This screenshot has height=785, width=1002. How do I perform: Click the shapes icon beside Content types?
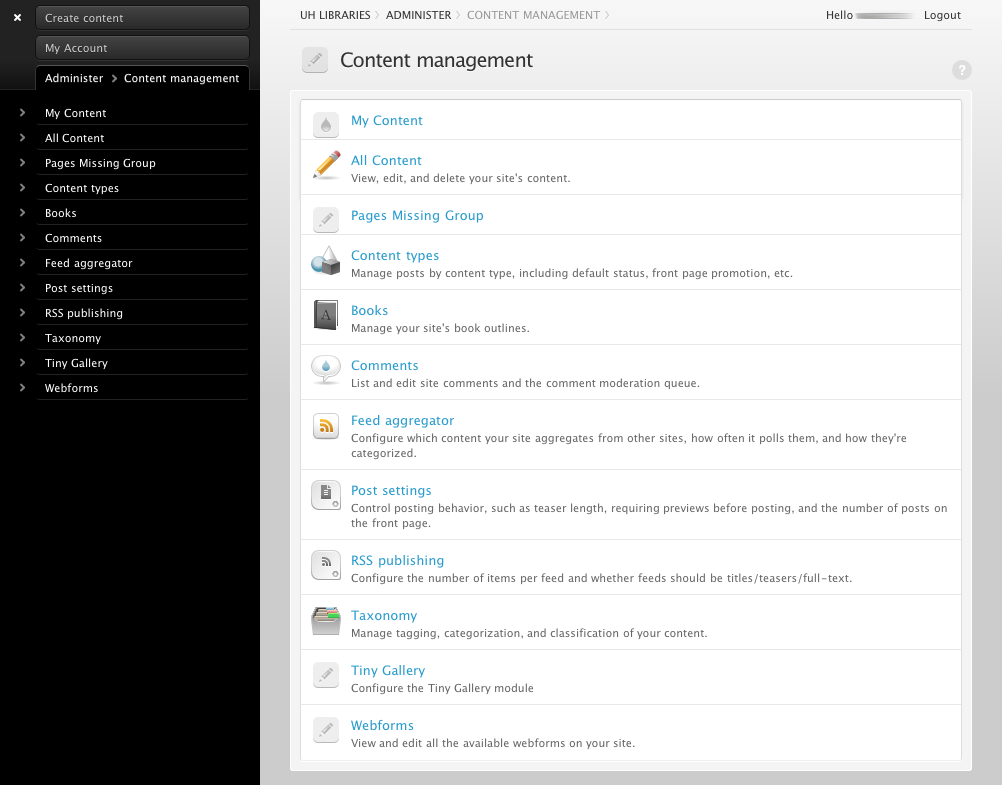(x=326, y=261)
